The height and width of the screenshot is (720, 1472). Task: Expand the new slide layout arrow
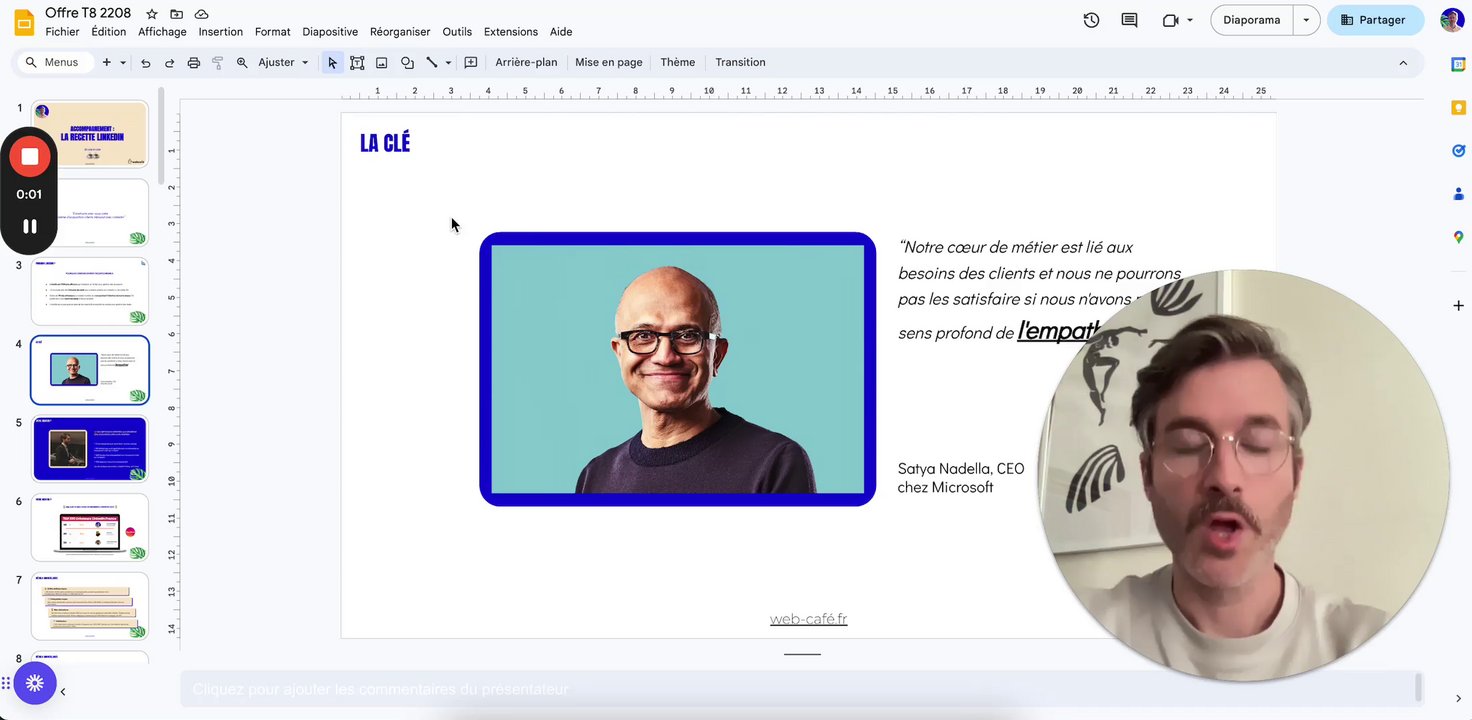coord(123,62)
